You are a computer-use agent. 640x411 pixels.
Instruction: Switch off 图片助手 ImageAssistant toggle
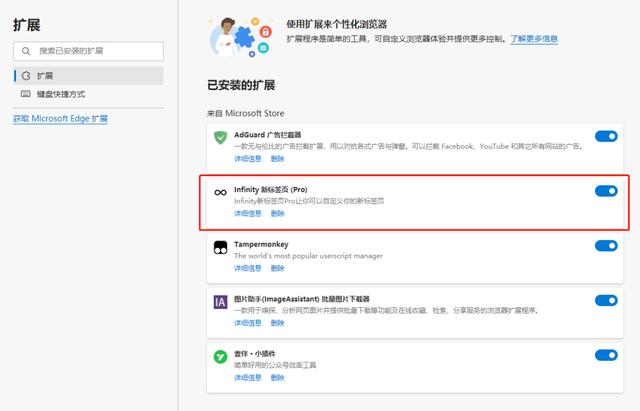tap(606, 300)
